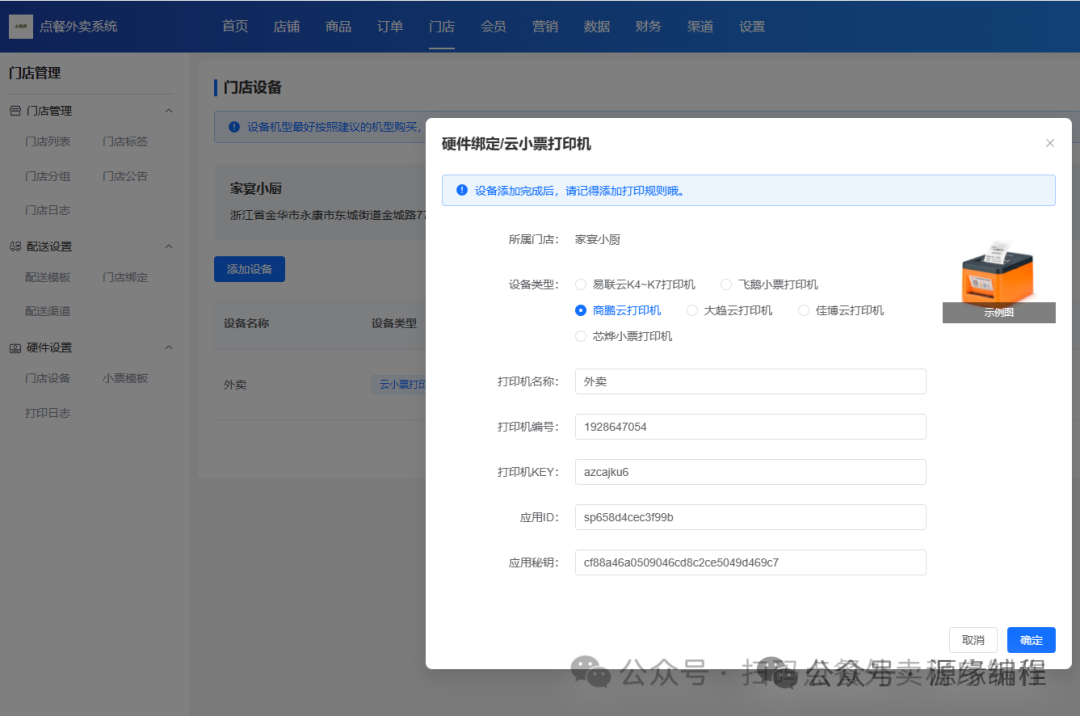
Task: Click the system logo beside 点餐外卖系统
Action: click(21, 26)
